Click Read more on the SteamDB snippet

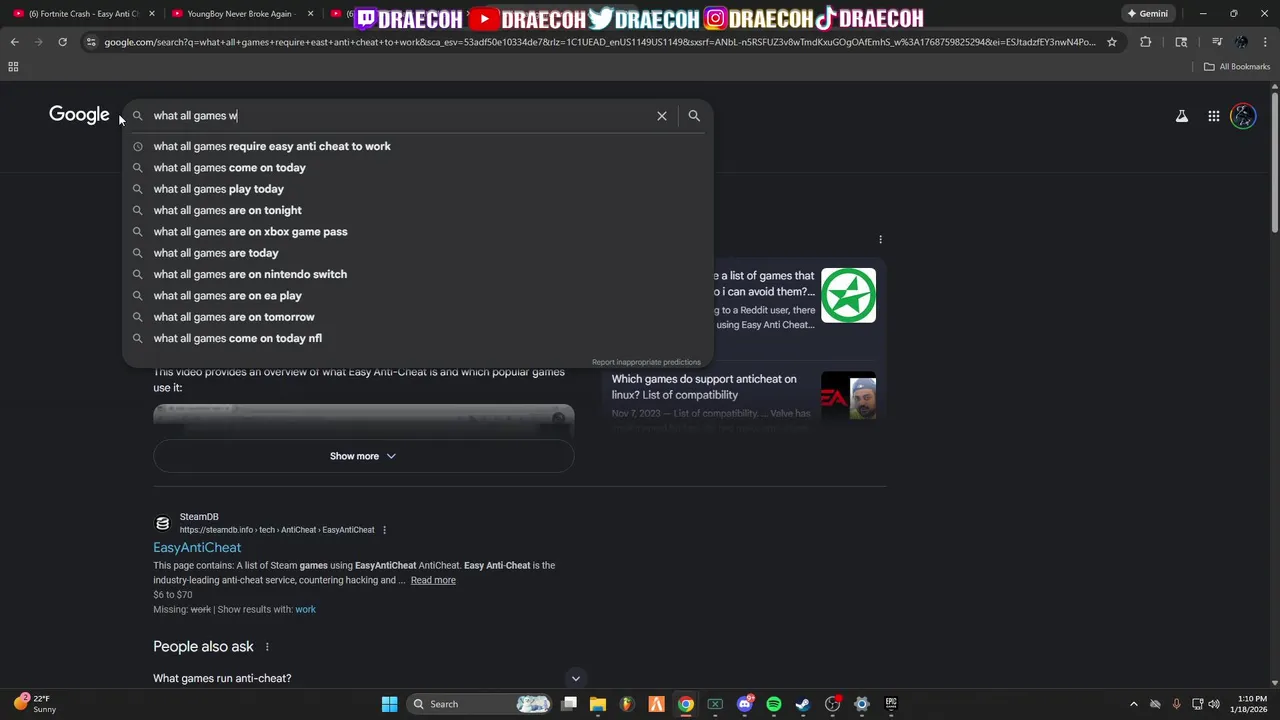(x=433, y=580)
